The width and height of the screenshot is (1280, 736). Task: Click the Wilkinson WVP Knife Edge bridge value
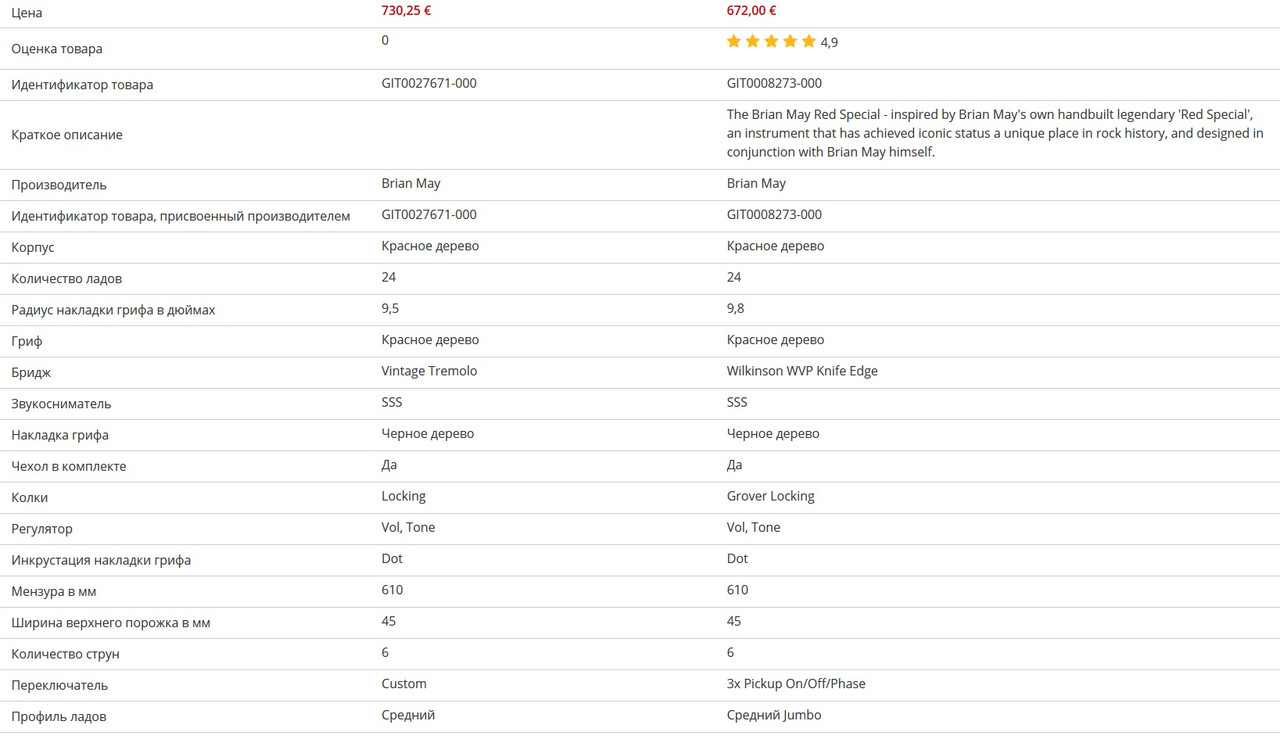coord(802,371)
